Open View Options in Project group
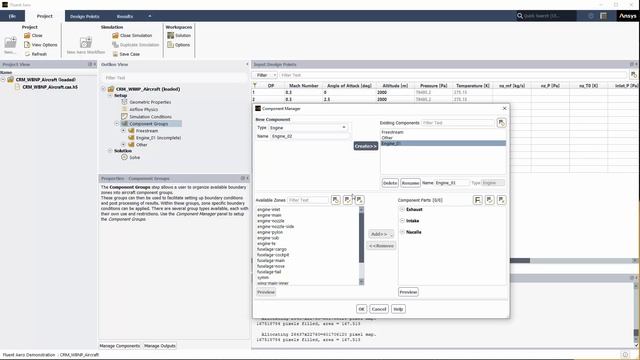 (40, 45)
